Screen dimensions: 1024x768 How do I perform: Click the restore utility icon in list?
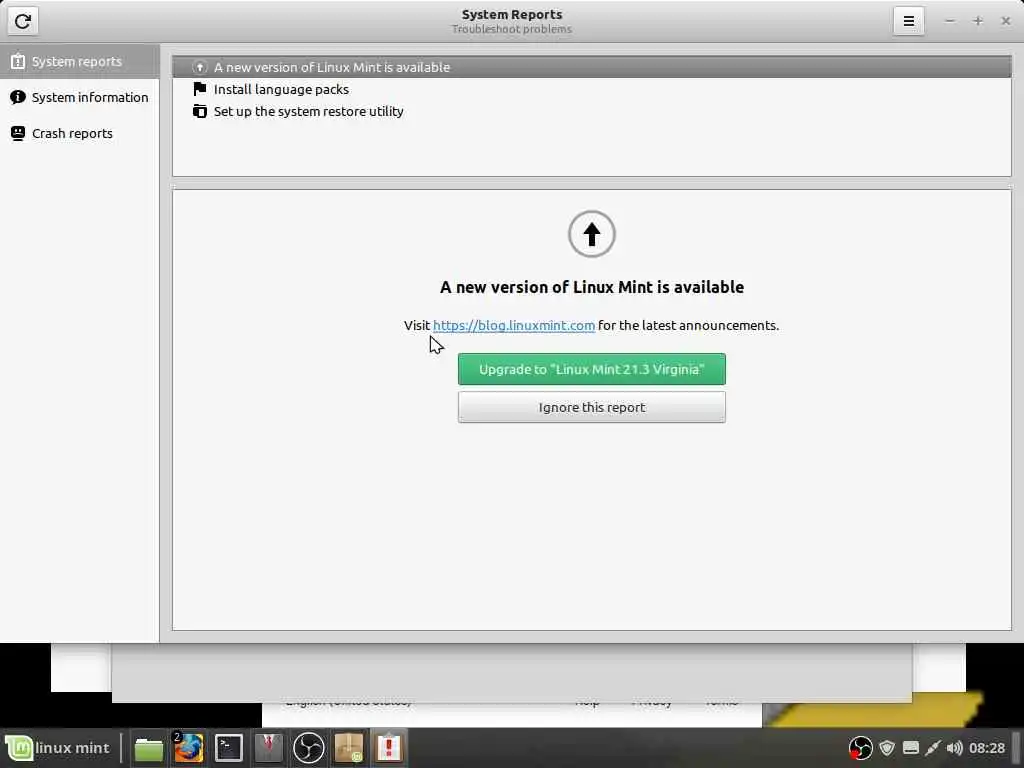200,111
